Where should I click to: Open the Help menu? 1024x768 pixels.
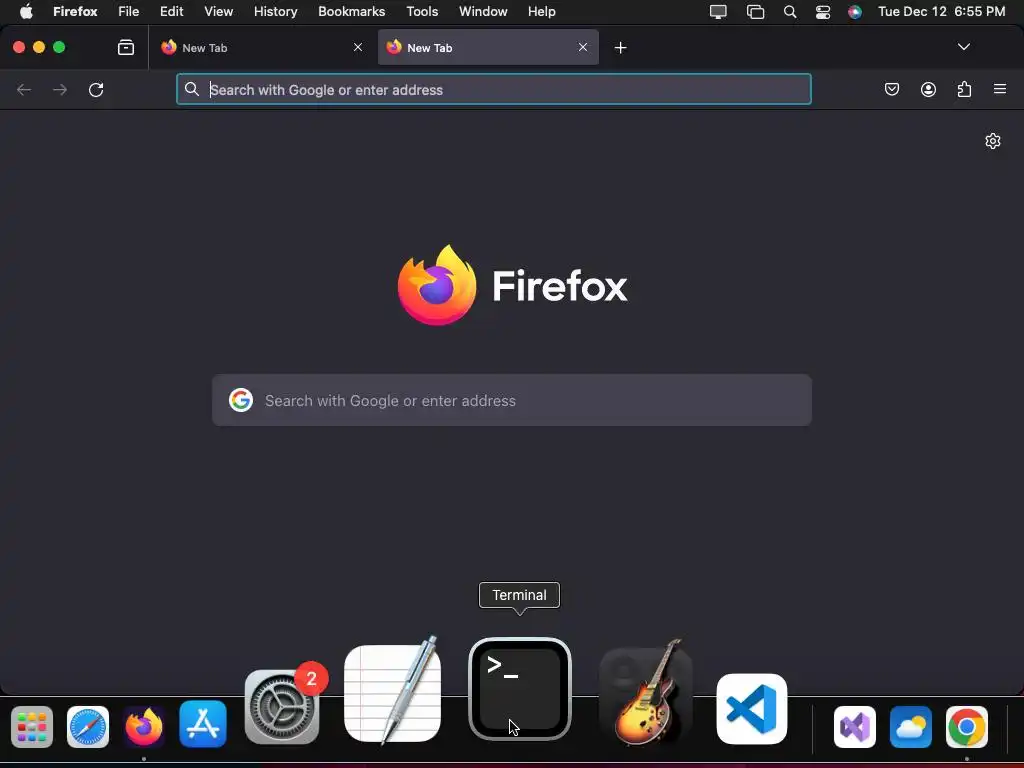[x=541, y=12]
